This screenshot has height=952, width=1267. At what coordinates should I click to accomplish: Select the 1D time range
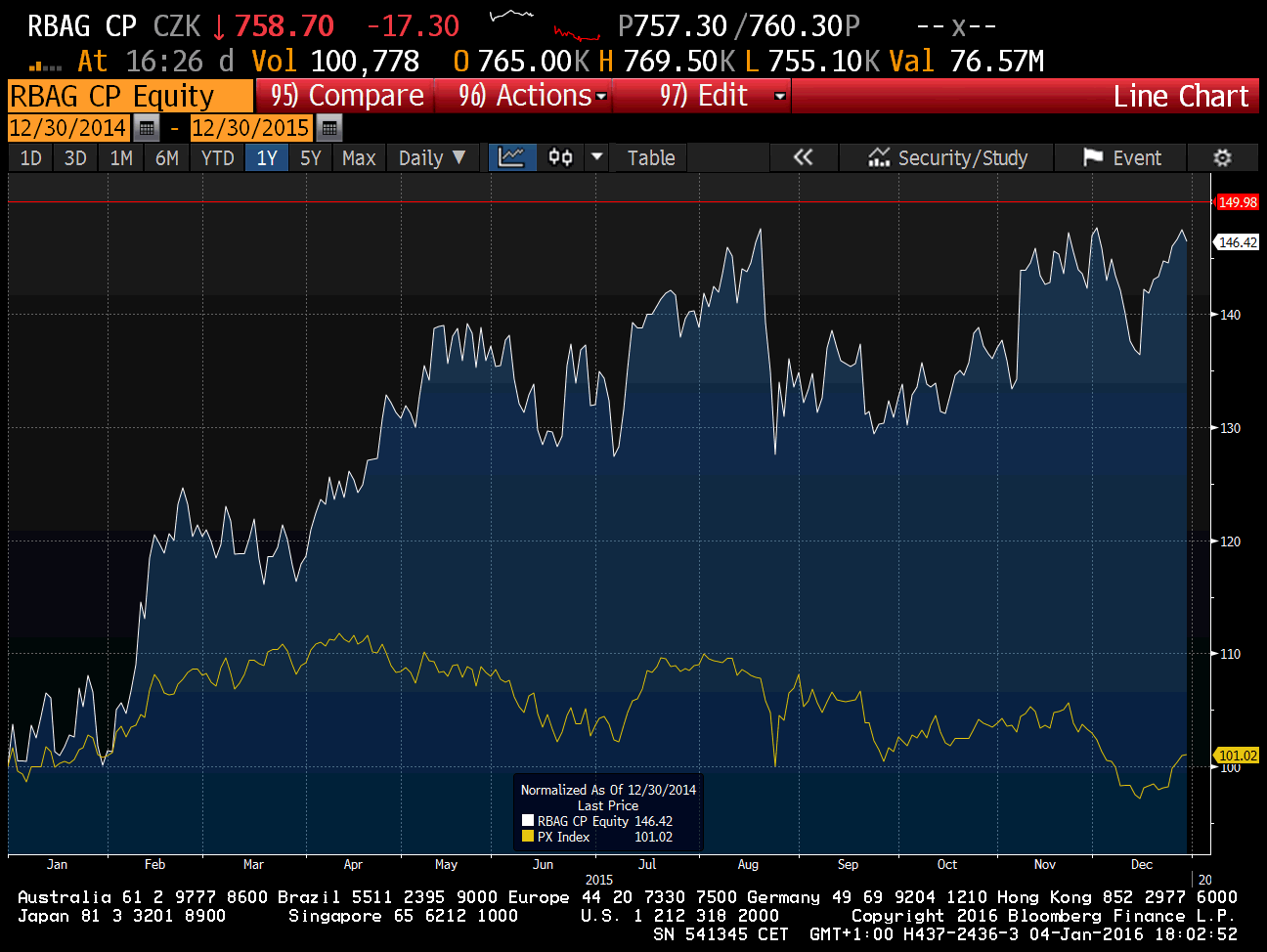point(31,157)
